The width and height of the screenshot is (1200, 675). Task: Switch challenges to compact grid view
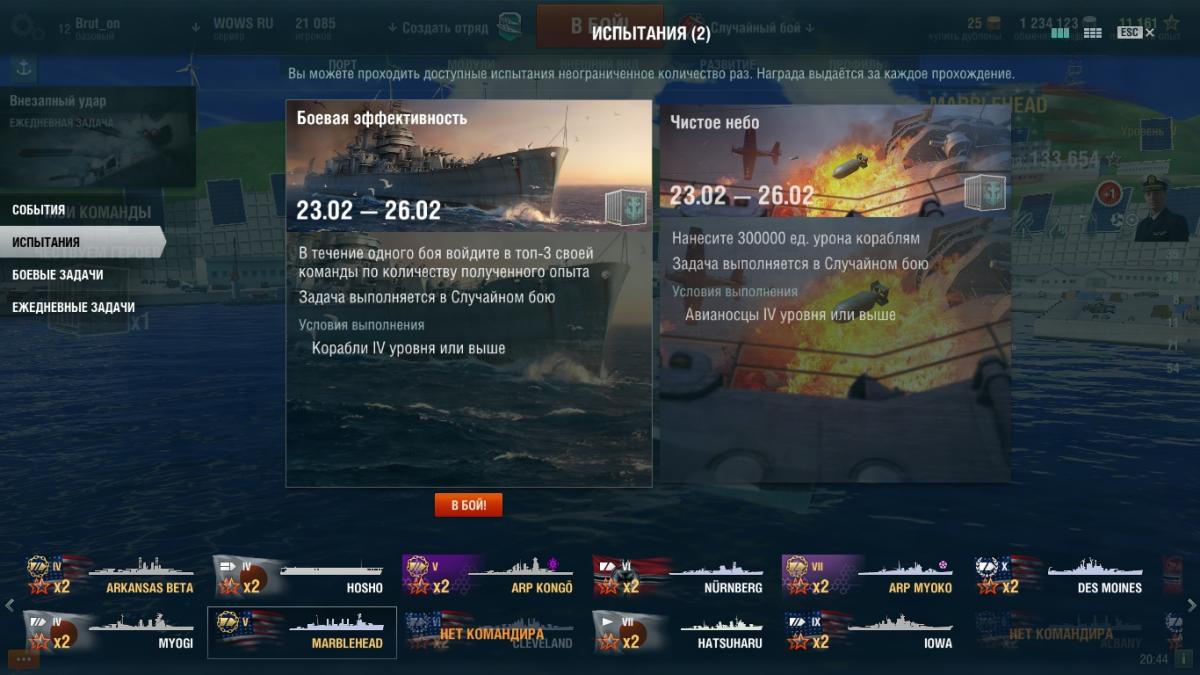pyautogui.click(x=1092, y=33)
